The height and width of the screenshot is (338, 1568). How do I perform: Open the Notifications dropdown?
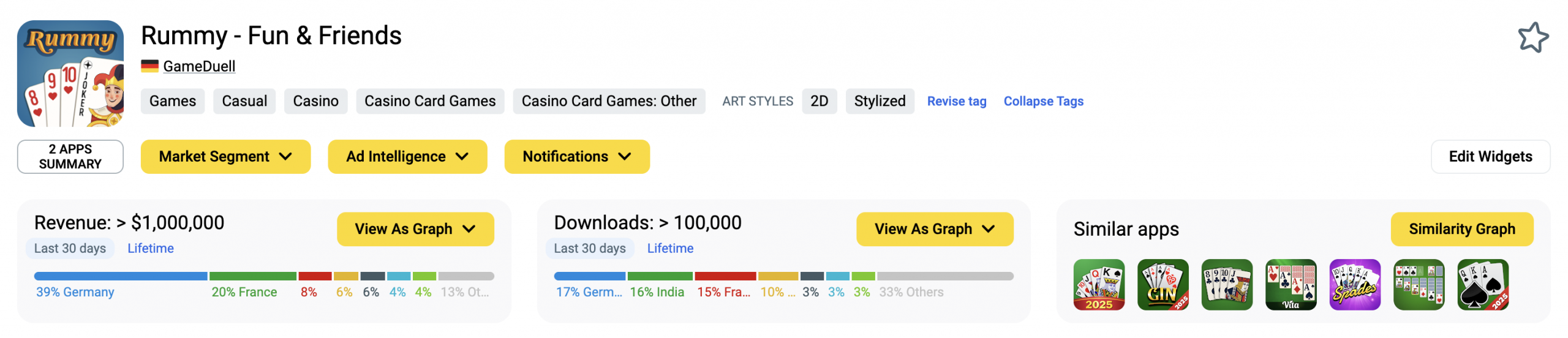[x=577, y=157]
